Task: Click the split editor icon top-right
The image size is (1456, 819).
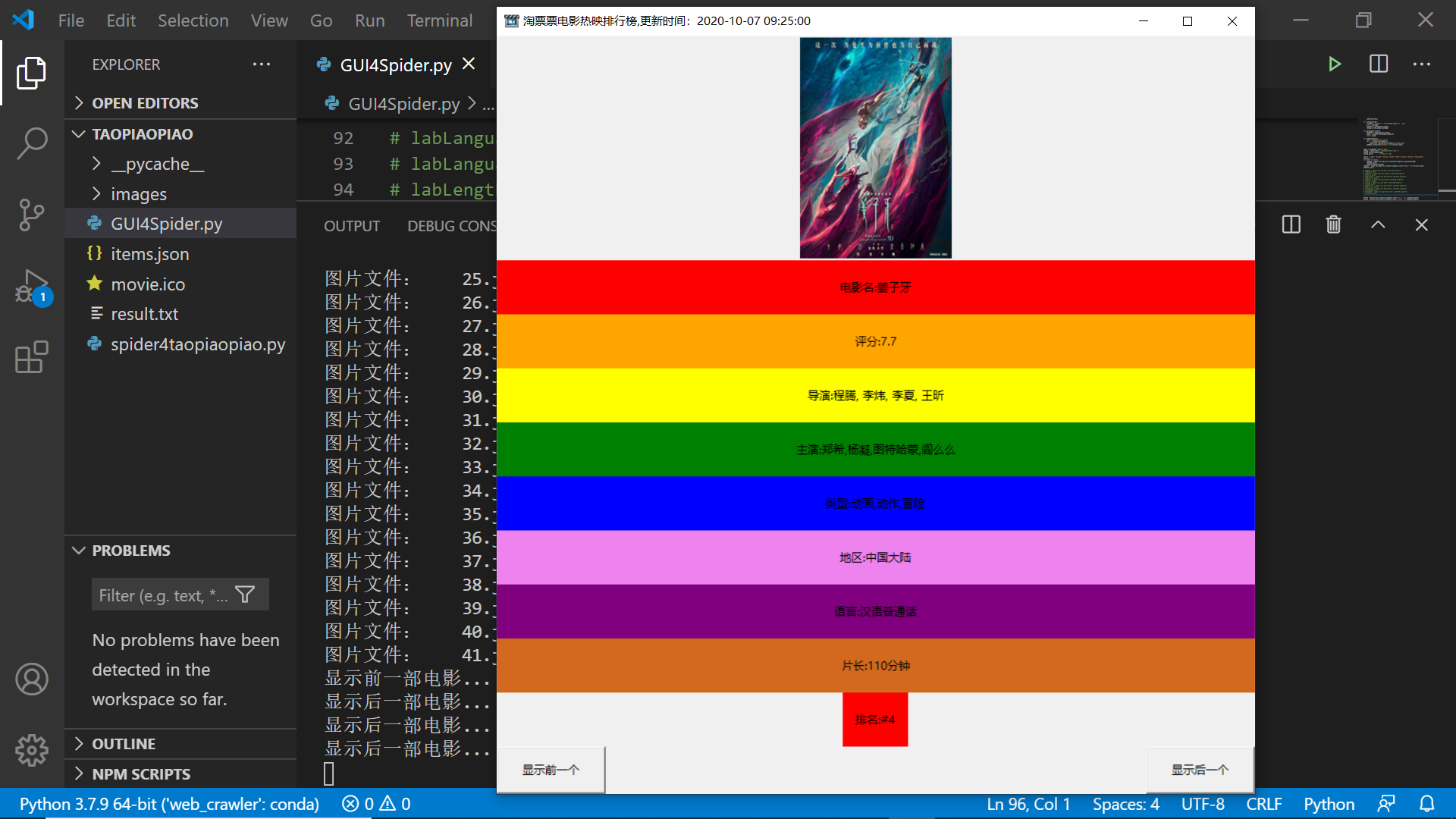Action: pyautogui.click(x=1378, y=64)
